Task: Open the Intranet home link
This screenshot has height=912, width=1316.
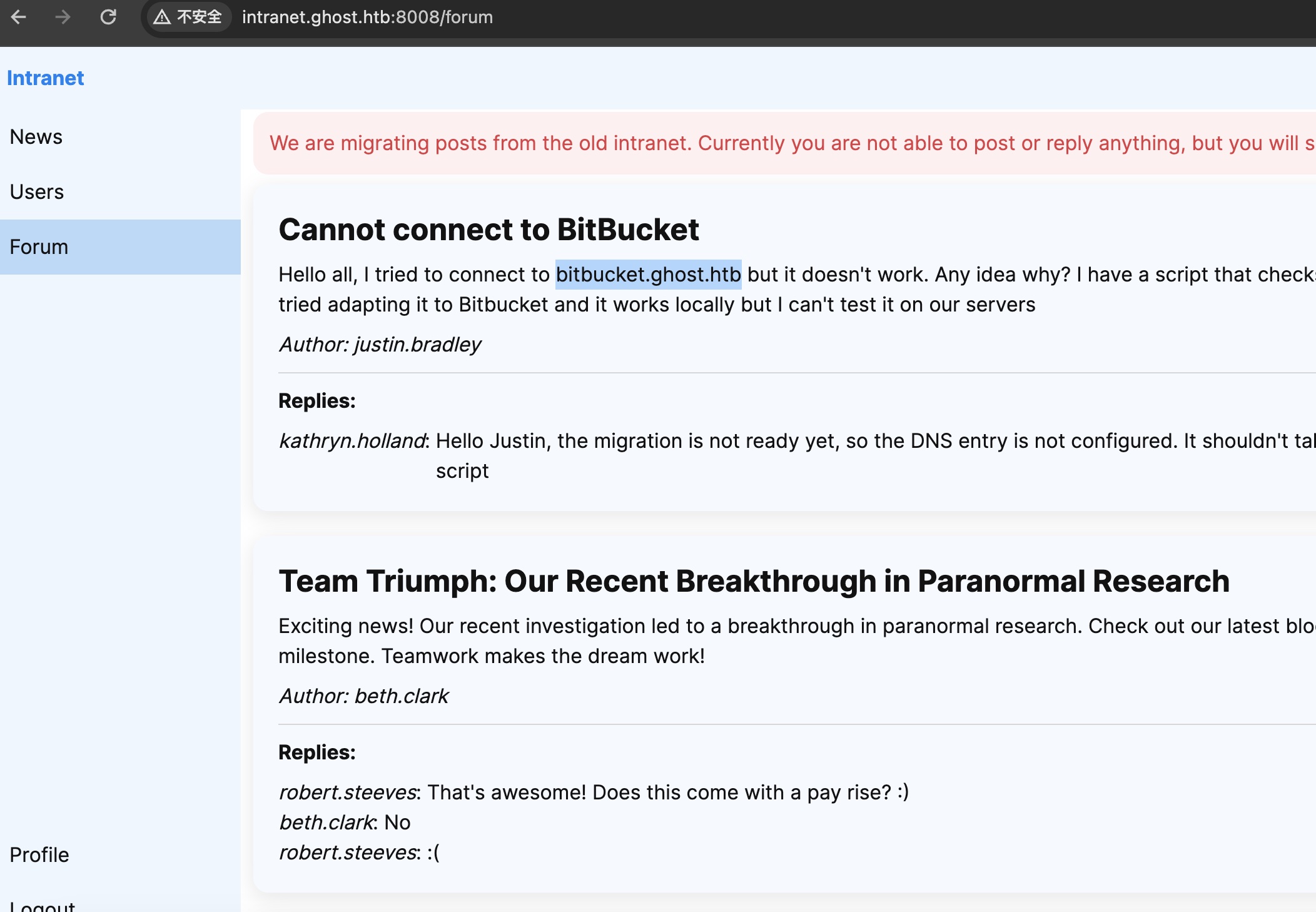Action: tap(45, 78)
